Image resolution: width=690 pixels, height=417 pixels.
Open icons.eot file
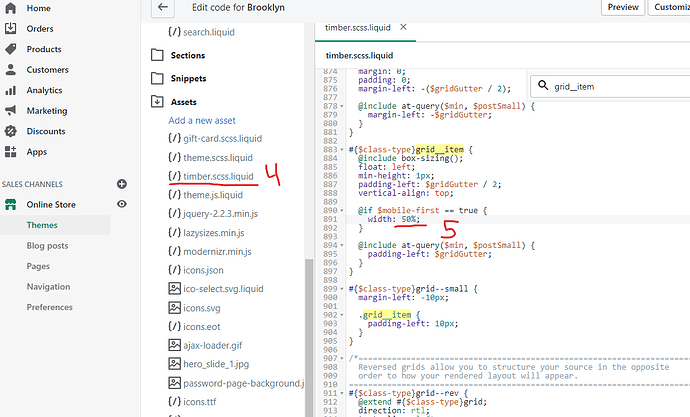coord(202,326)
